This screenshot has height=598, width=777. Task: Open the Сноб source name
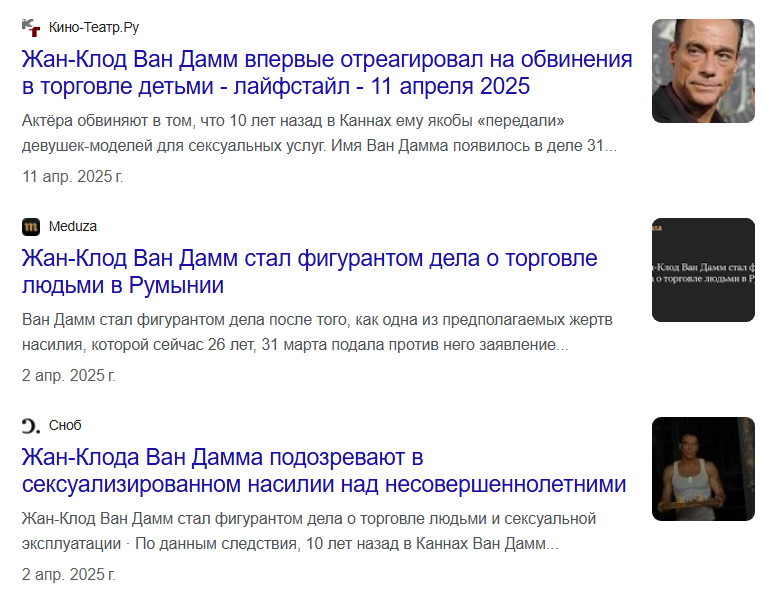pos(65,426)
